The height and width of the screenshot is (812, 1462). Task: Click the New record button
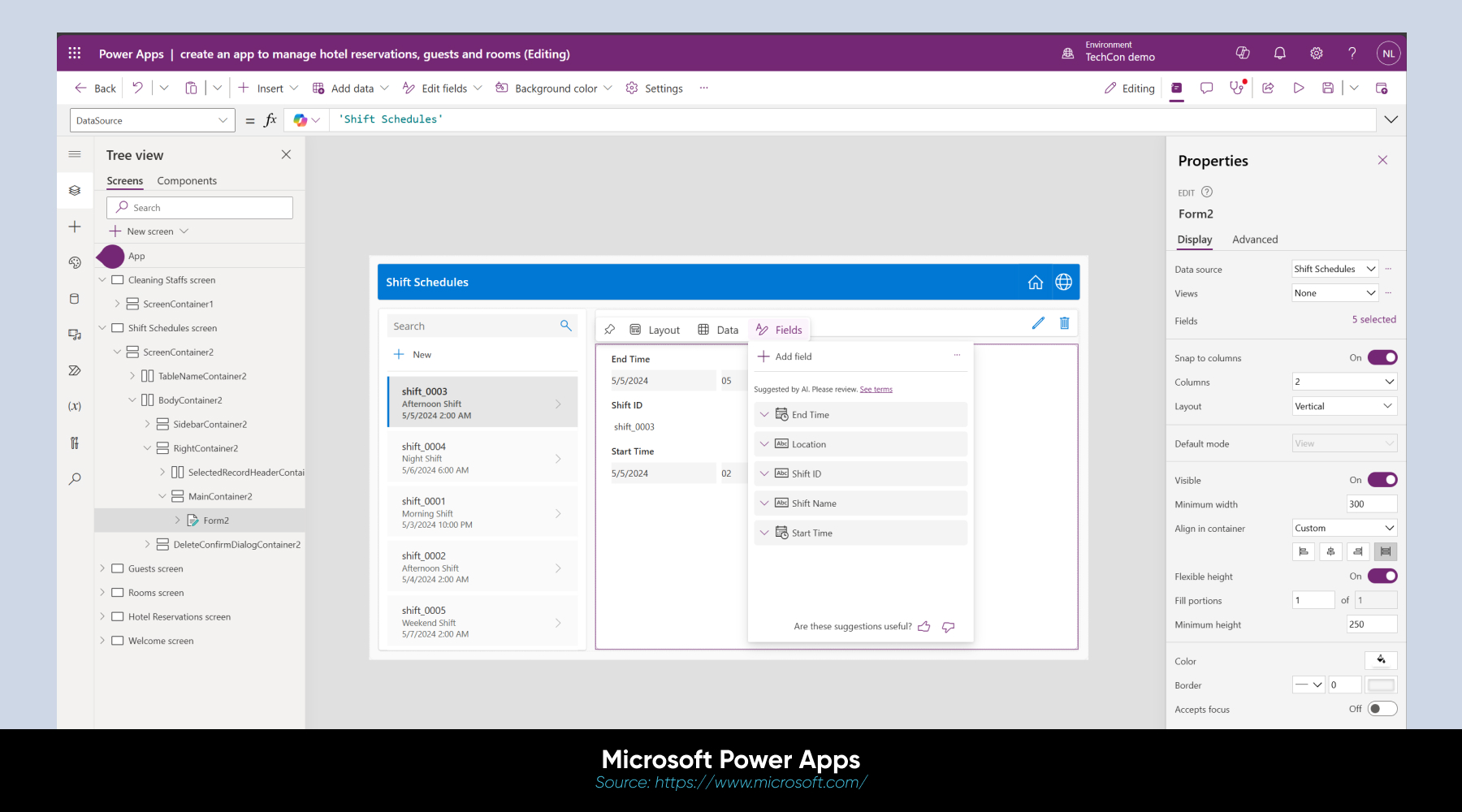coord(413,355)
